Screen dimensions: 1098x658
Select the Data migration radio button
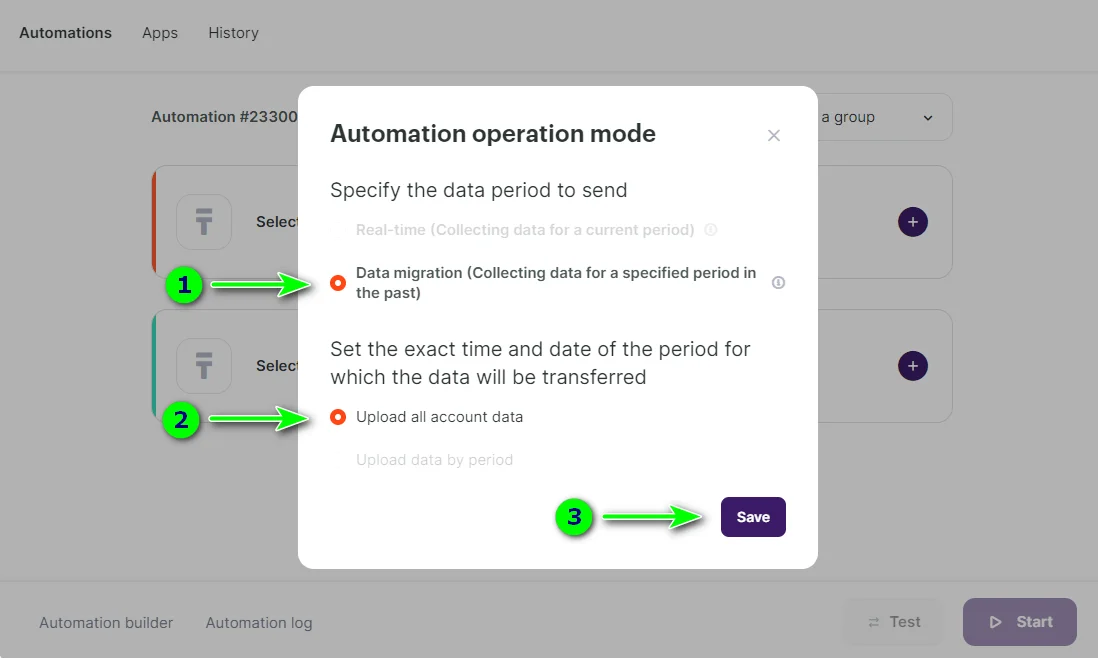click(337, 283)
